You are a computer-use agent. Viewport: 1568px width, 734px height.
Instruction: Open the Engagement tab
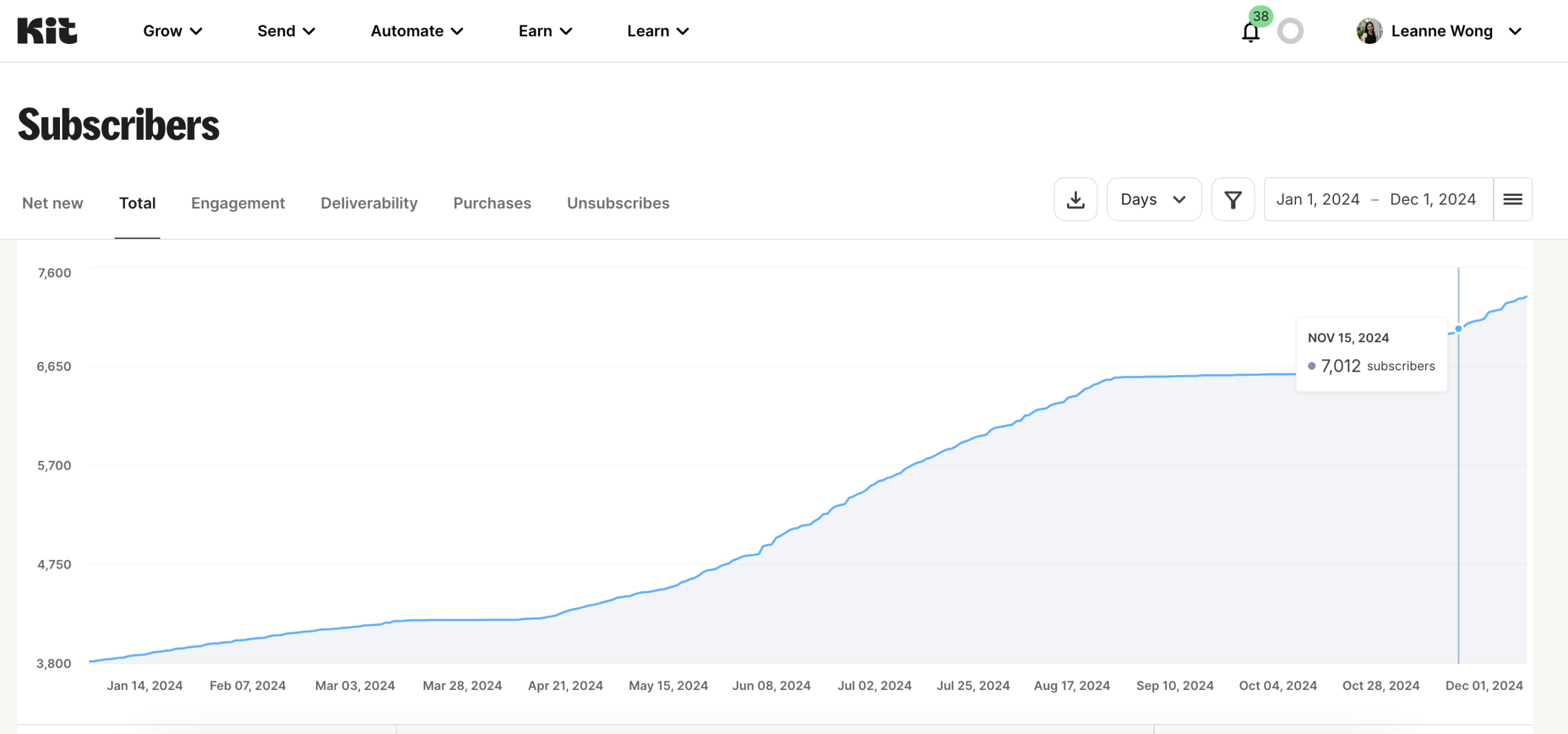[x=238, y=203]
